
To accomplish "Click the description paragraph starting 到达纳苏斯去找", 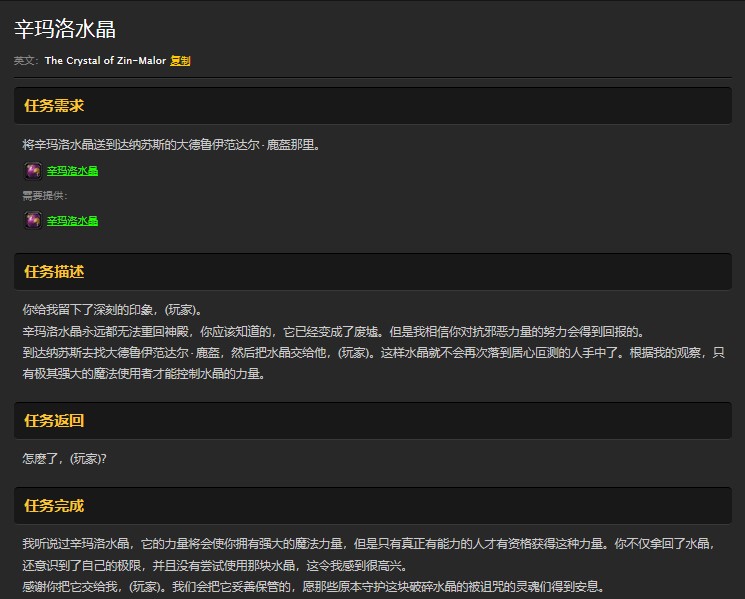I will 372,352.
